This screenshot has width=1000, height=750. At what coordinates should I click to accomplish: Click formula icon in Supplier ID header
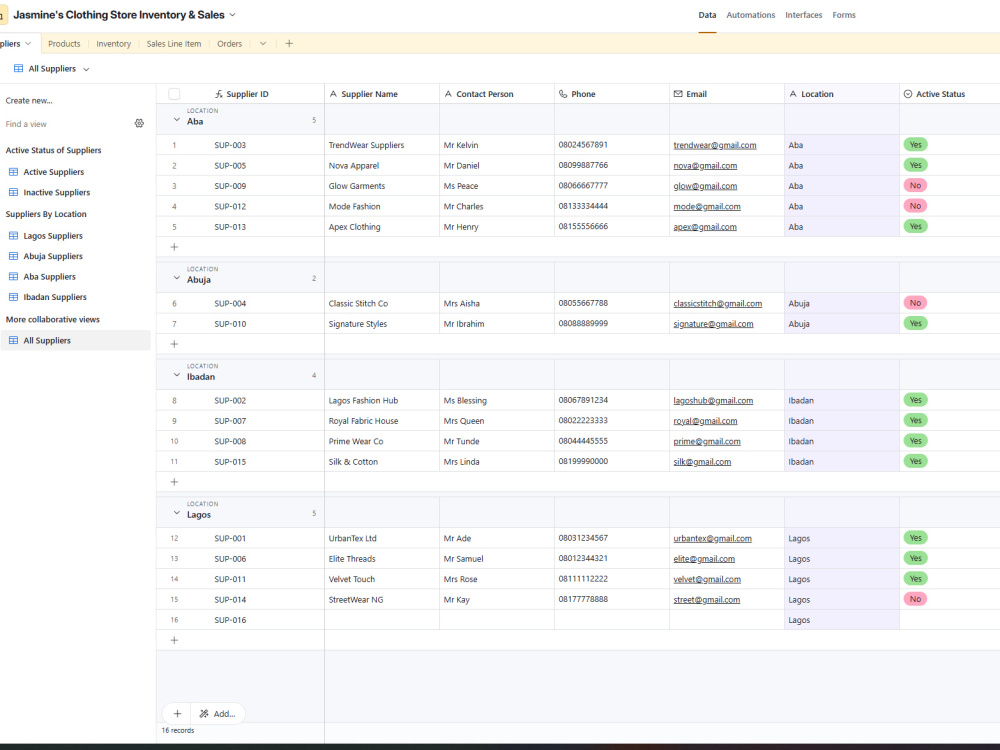pos(219,94)
